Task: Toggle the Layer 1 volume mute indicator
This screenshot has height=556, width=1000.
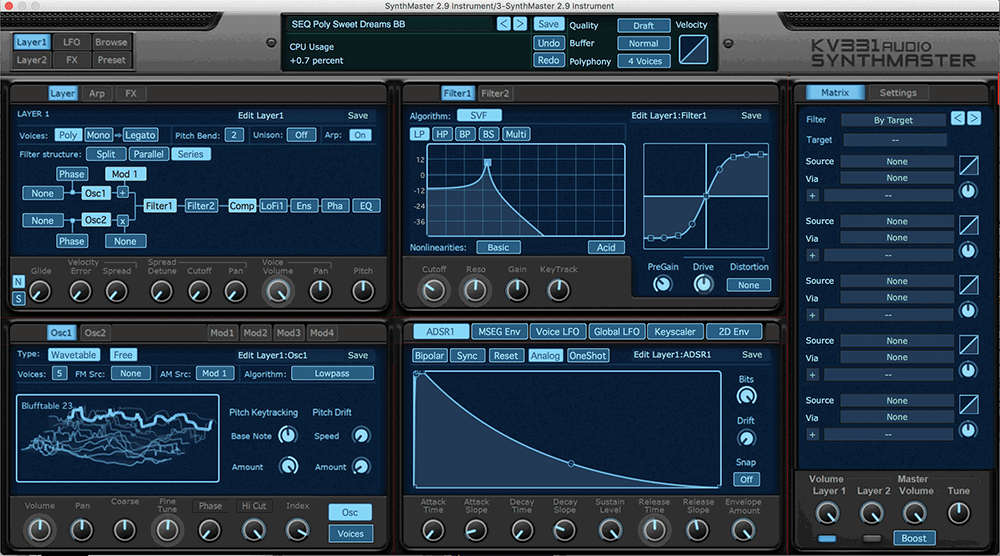Action: (827, 539)
